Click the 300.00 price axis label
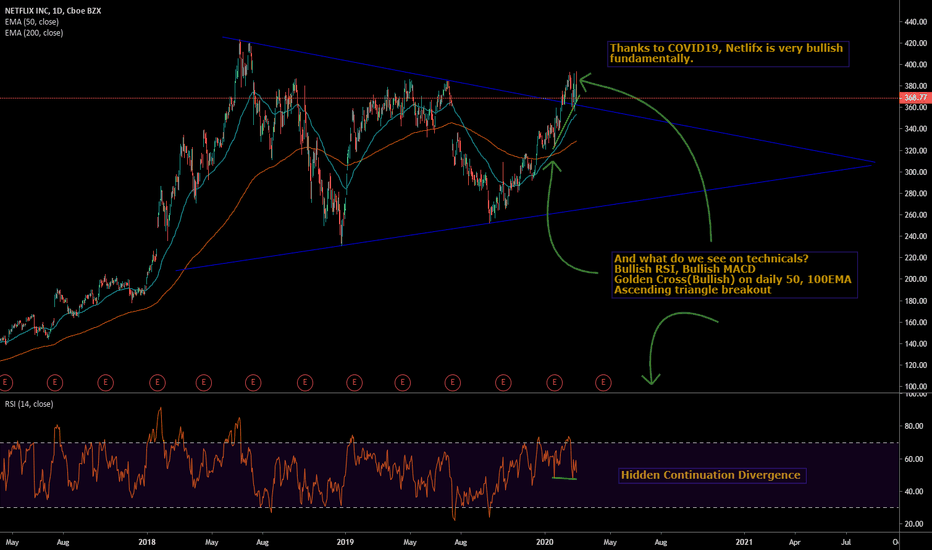Viewport: 932px width, 550px height. 916,172
